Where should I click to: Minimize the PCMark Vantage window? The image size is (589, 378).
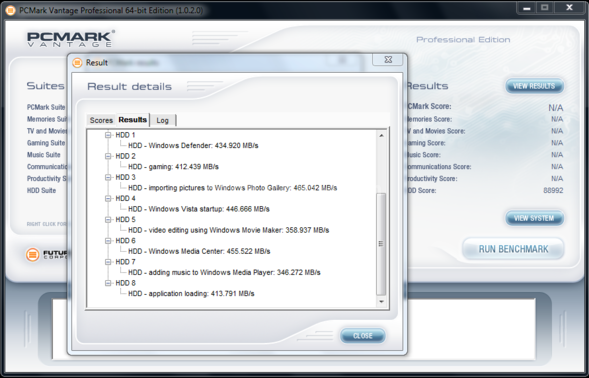tap(527, 8)
